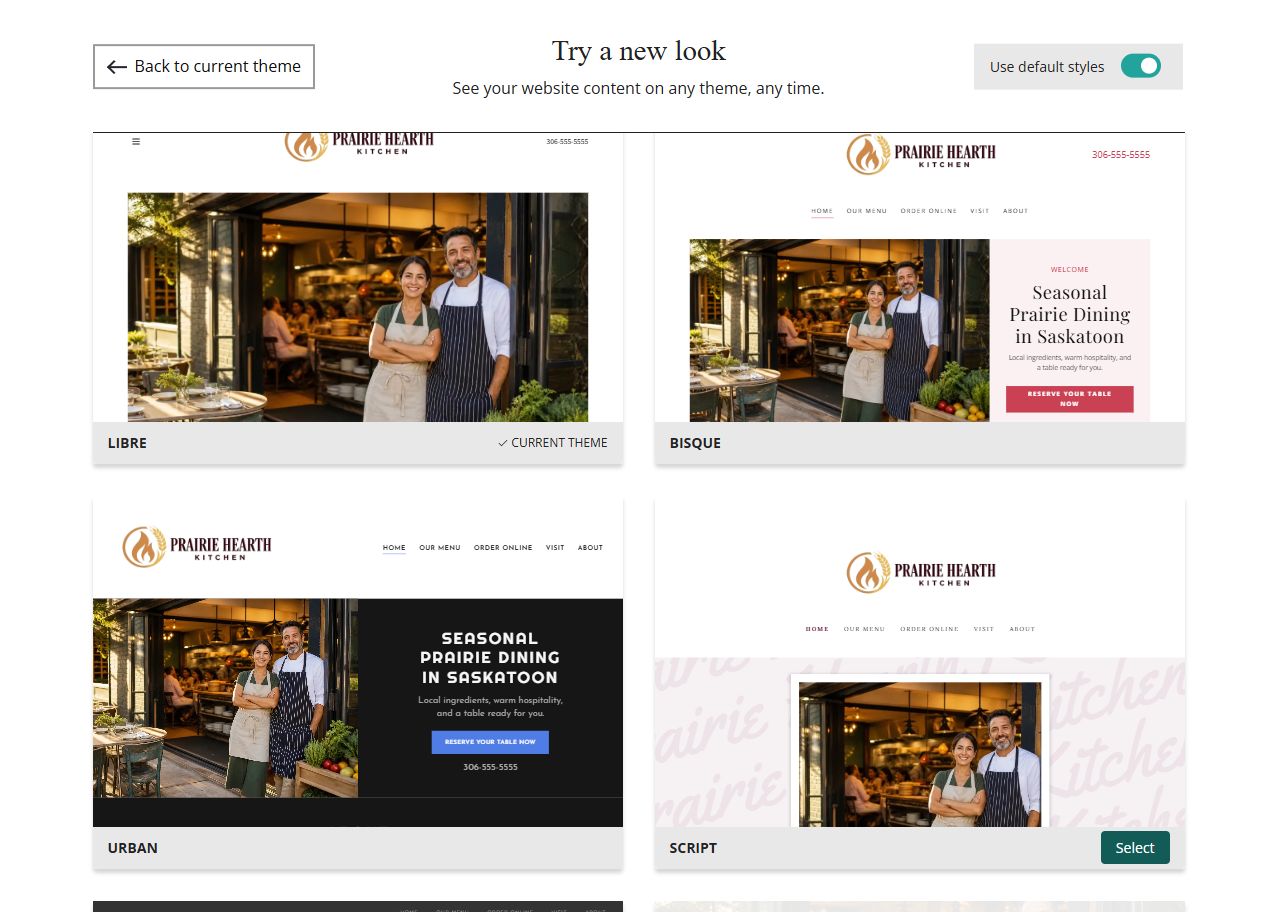The height and width of the screenshot is (912, 1277).
Task: Click the SCRIPT theme name label
Action: (693, 848)
